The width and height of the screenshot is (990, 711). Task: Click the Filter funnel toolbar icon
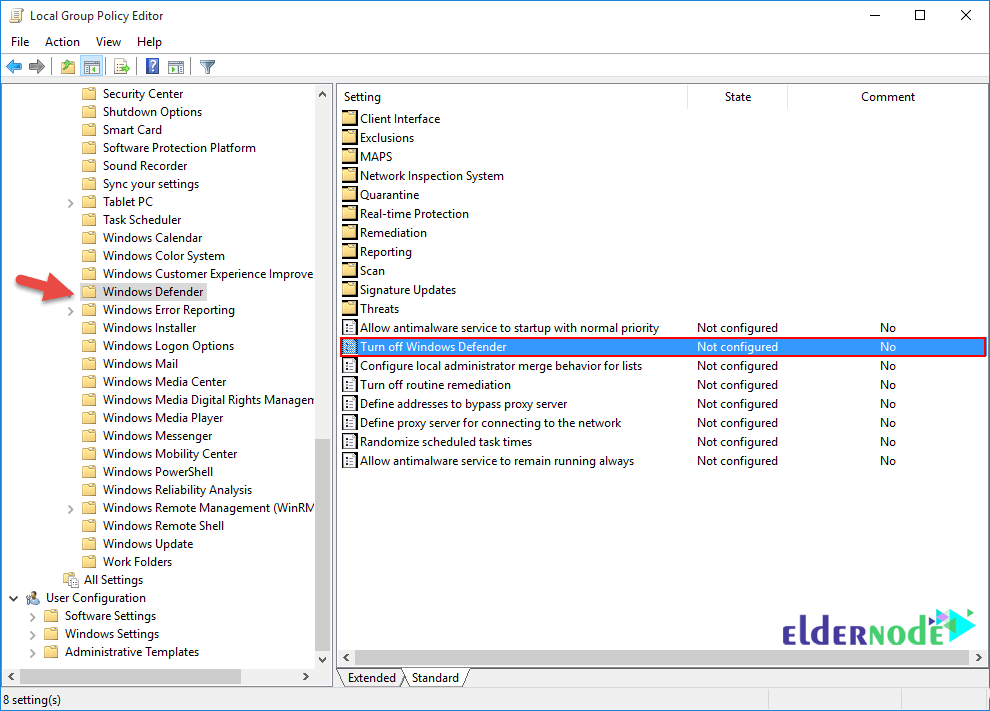(207, 66)
